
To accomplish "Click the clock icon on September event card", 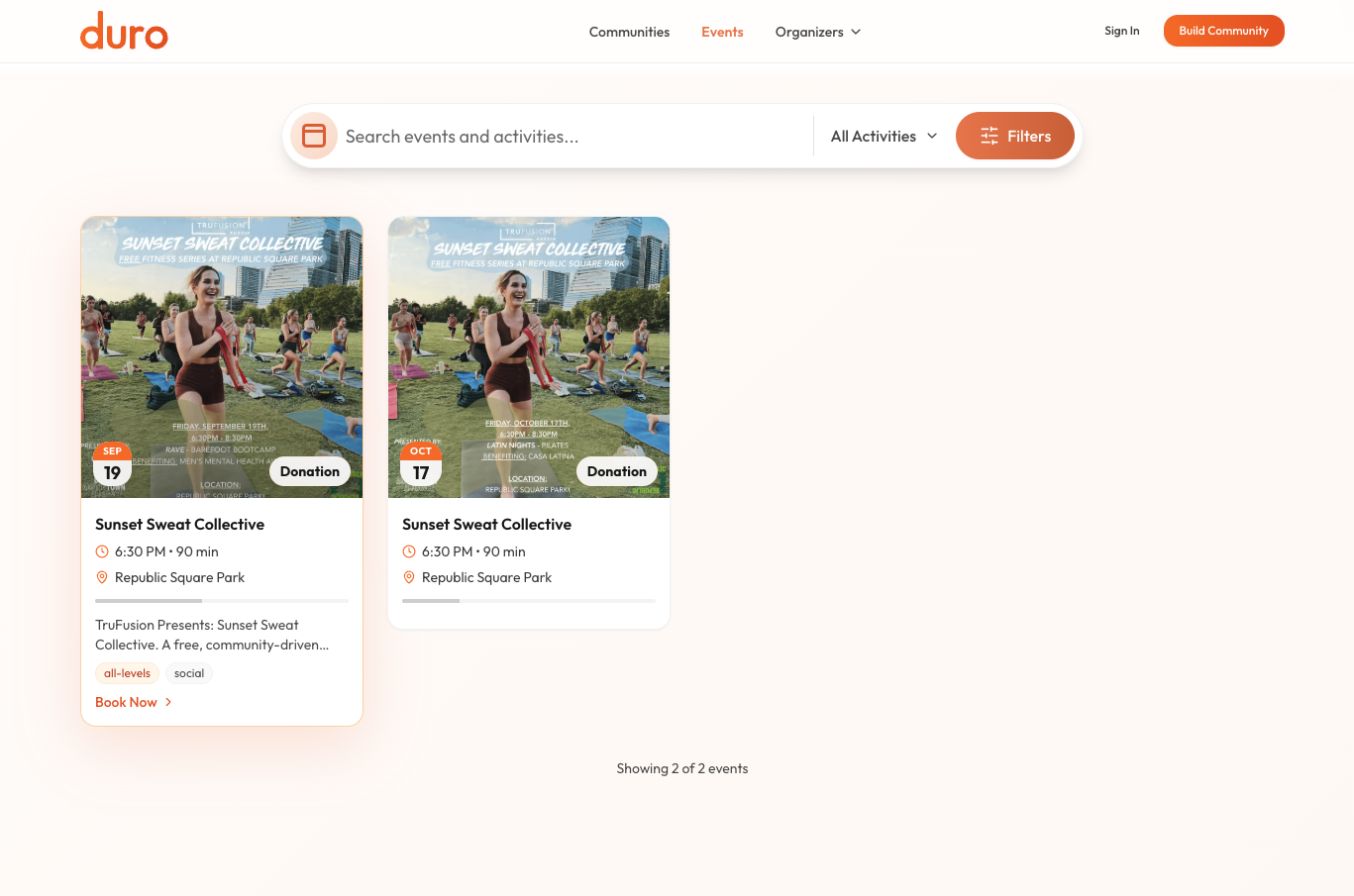I will [x=102, y=551].
